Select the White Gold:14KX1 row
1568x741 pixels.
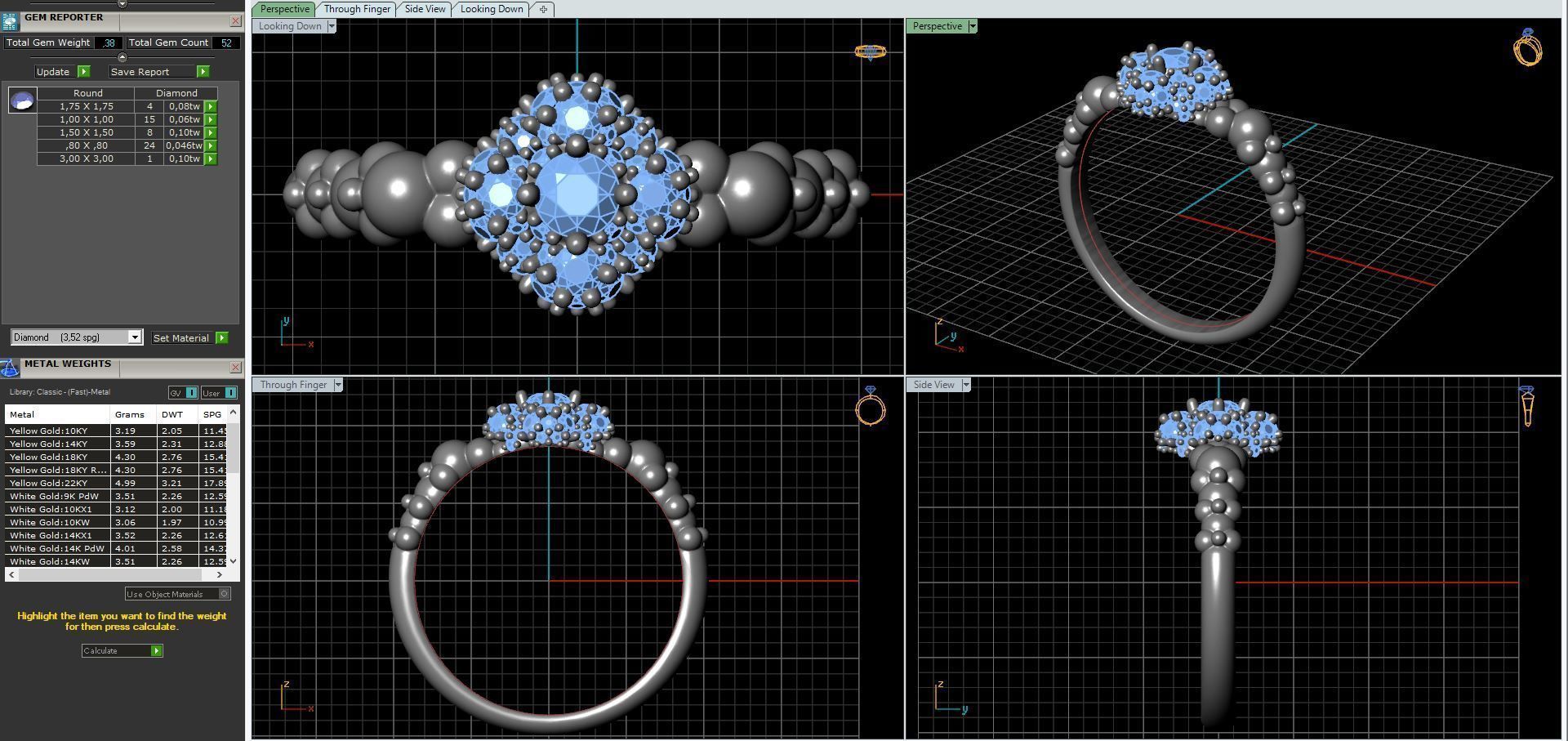click(117, 535)
